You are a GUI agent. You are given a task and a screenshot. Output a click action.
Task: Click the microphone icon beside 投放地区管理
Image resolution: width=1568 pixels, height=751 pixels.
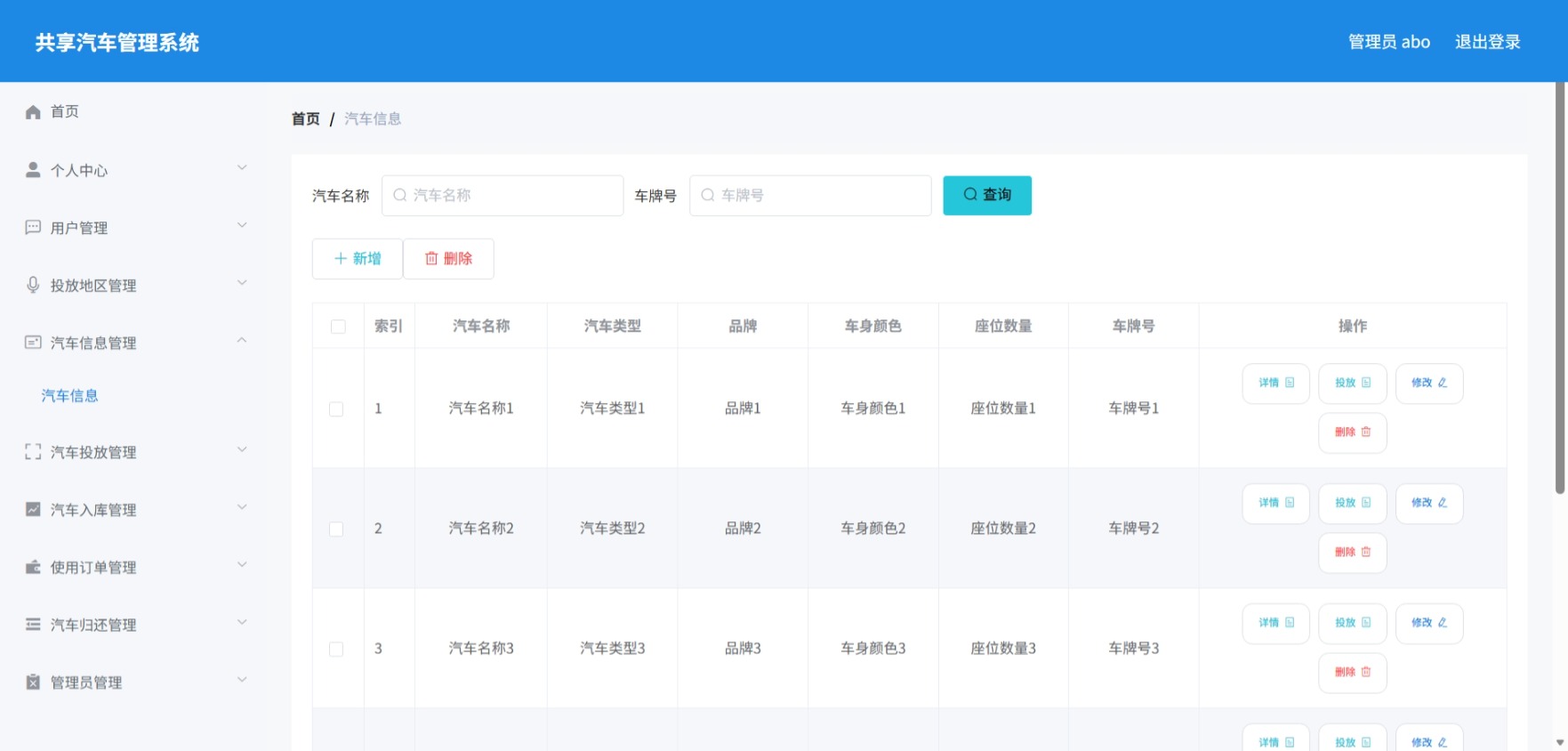click(x=33, y=285)
